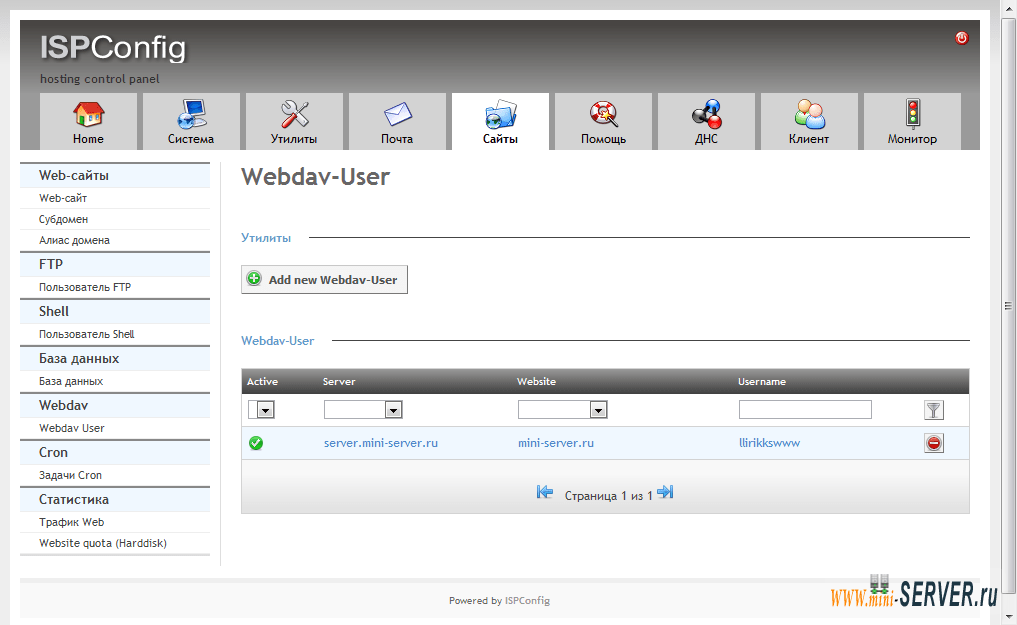Click the Username filter text field
This screenshot has height=625, width=1017.
pyautogui.click(x=805, y=410)
